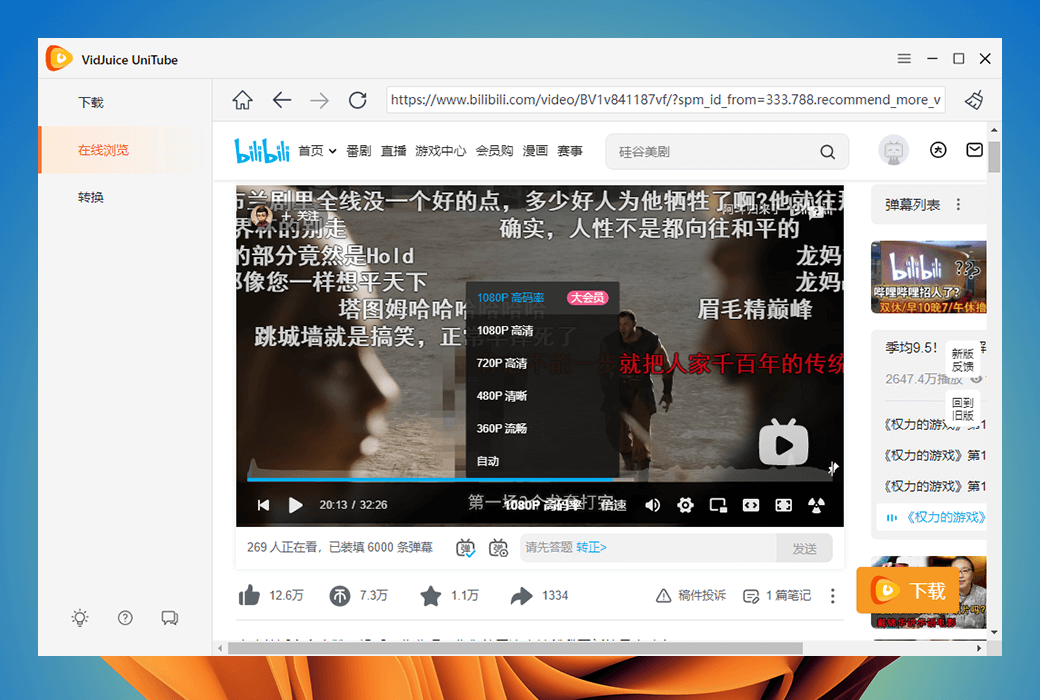Skip to previous video track
The height and width of the screenshot is (700, 1040).
point(263,505)
